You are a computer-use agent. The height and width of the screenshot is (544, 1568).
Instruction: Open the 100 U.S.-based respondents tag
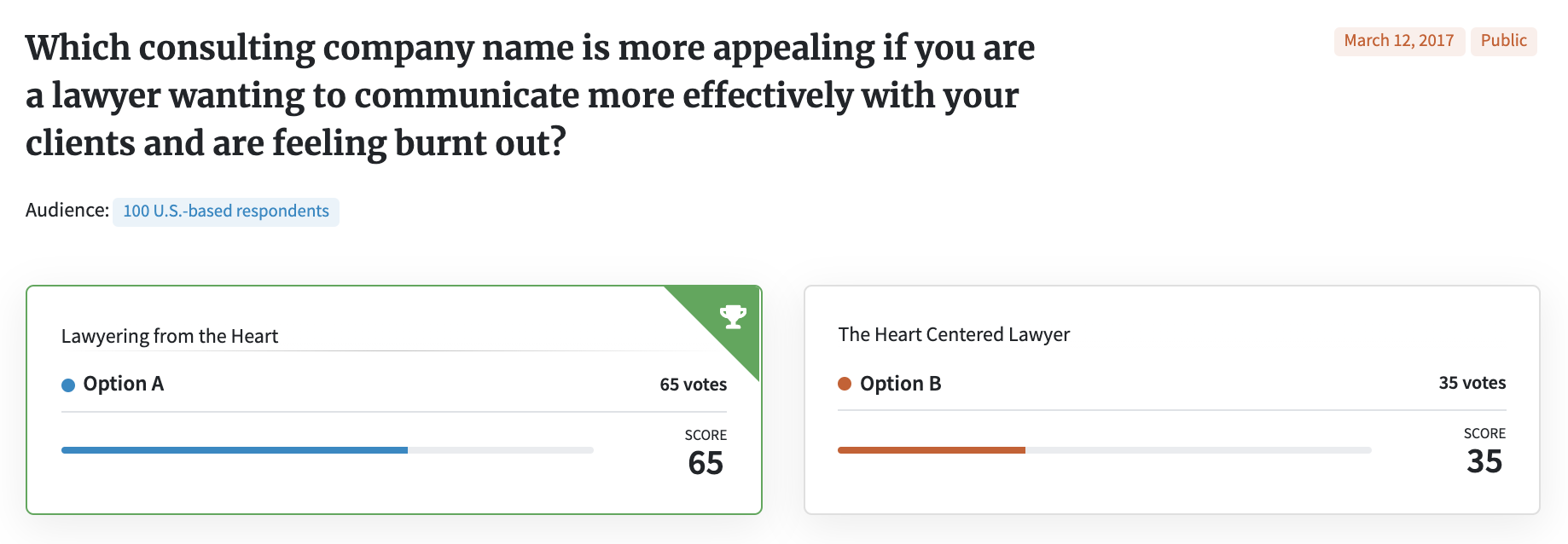(226, 211)
